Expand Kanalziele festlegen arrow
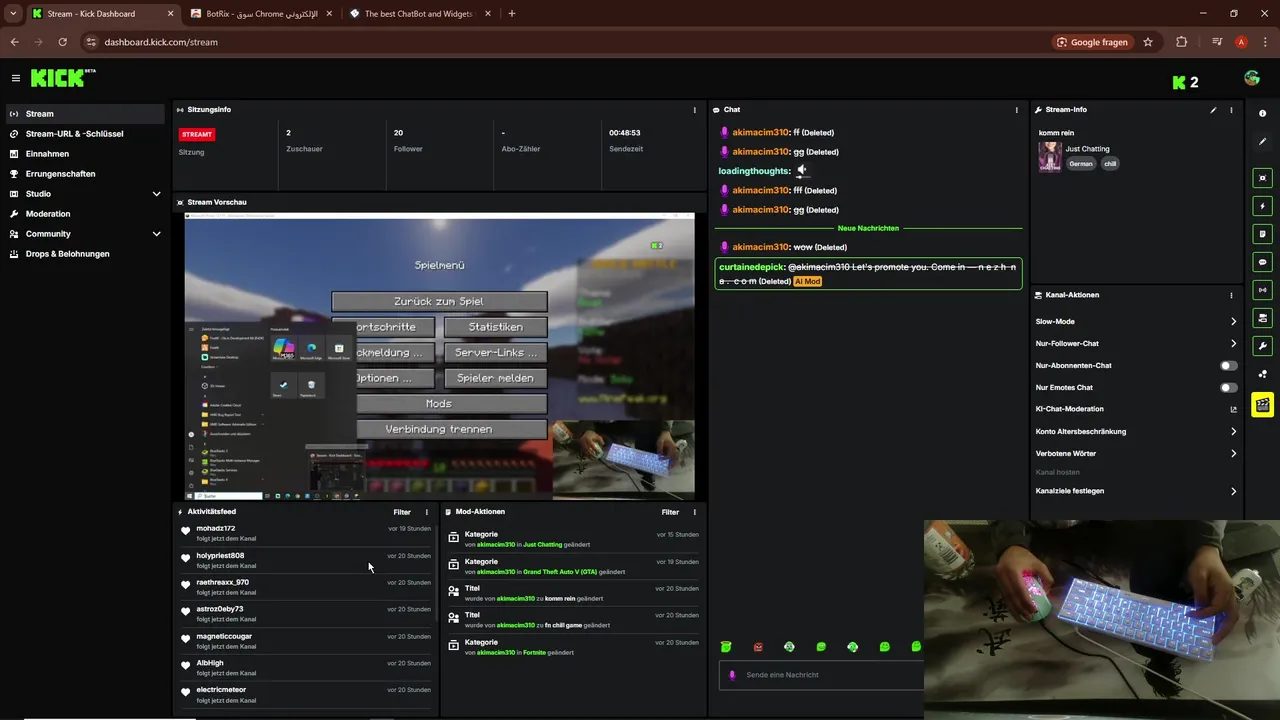Screen dimensions: 1280x720 pos(1233,492)
